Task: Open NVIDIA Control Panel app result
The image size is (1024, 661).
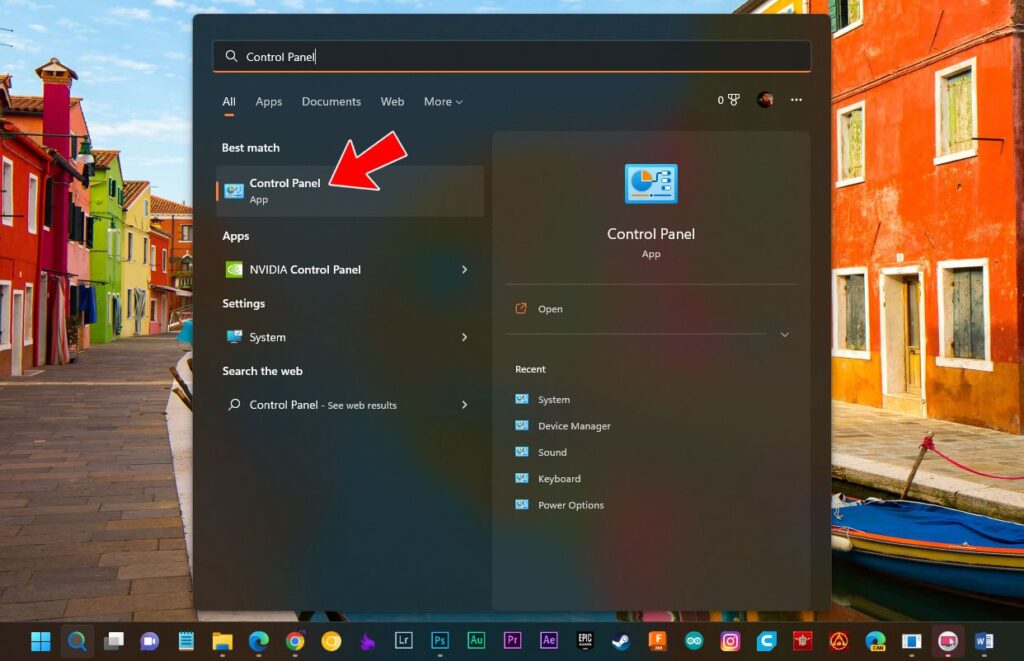Action: 349,270
